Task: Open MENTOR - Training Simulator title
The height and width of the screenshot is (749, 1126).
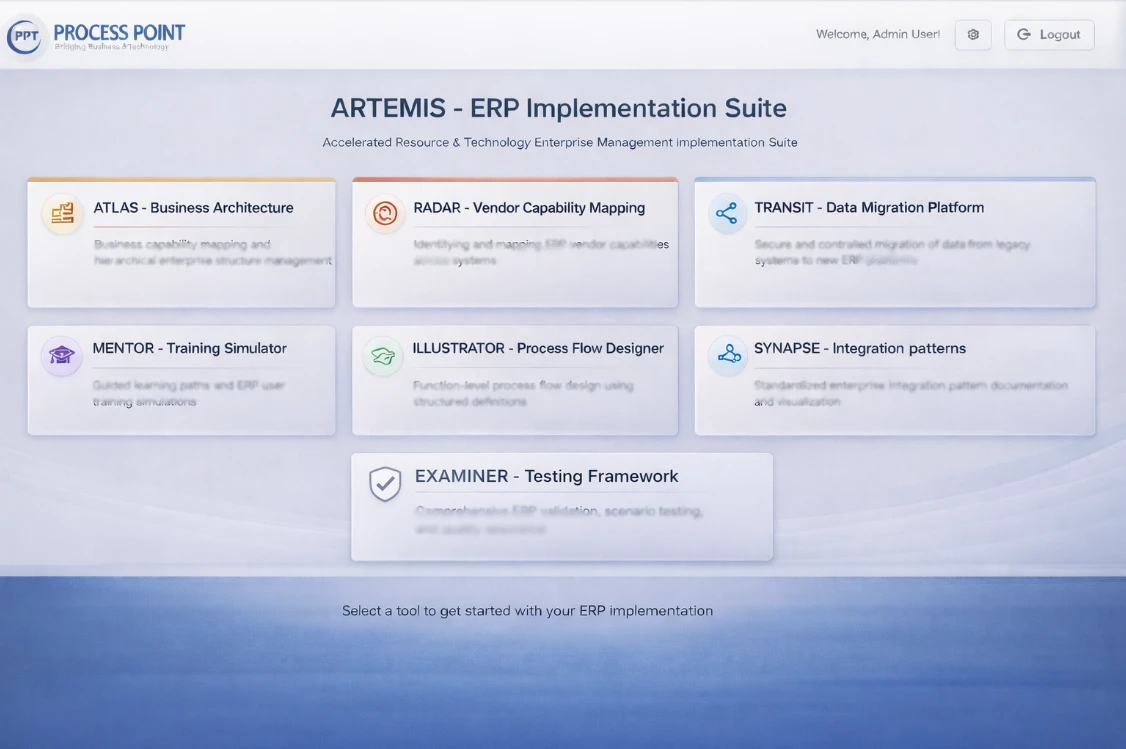Action: (x=190, y=348)
